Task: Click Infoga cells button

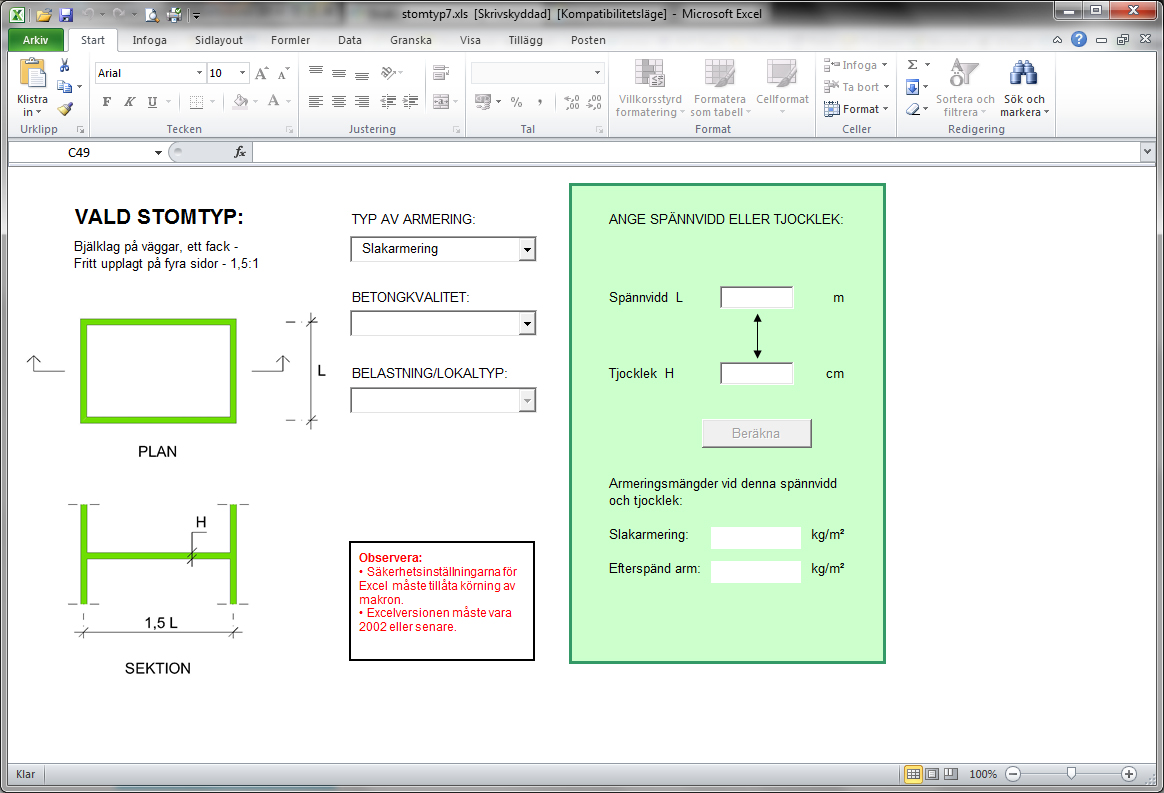Action: [x=855, y=65]
